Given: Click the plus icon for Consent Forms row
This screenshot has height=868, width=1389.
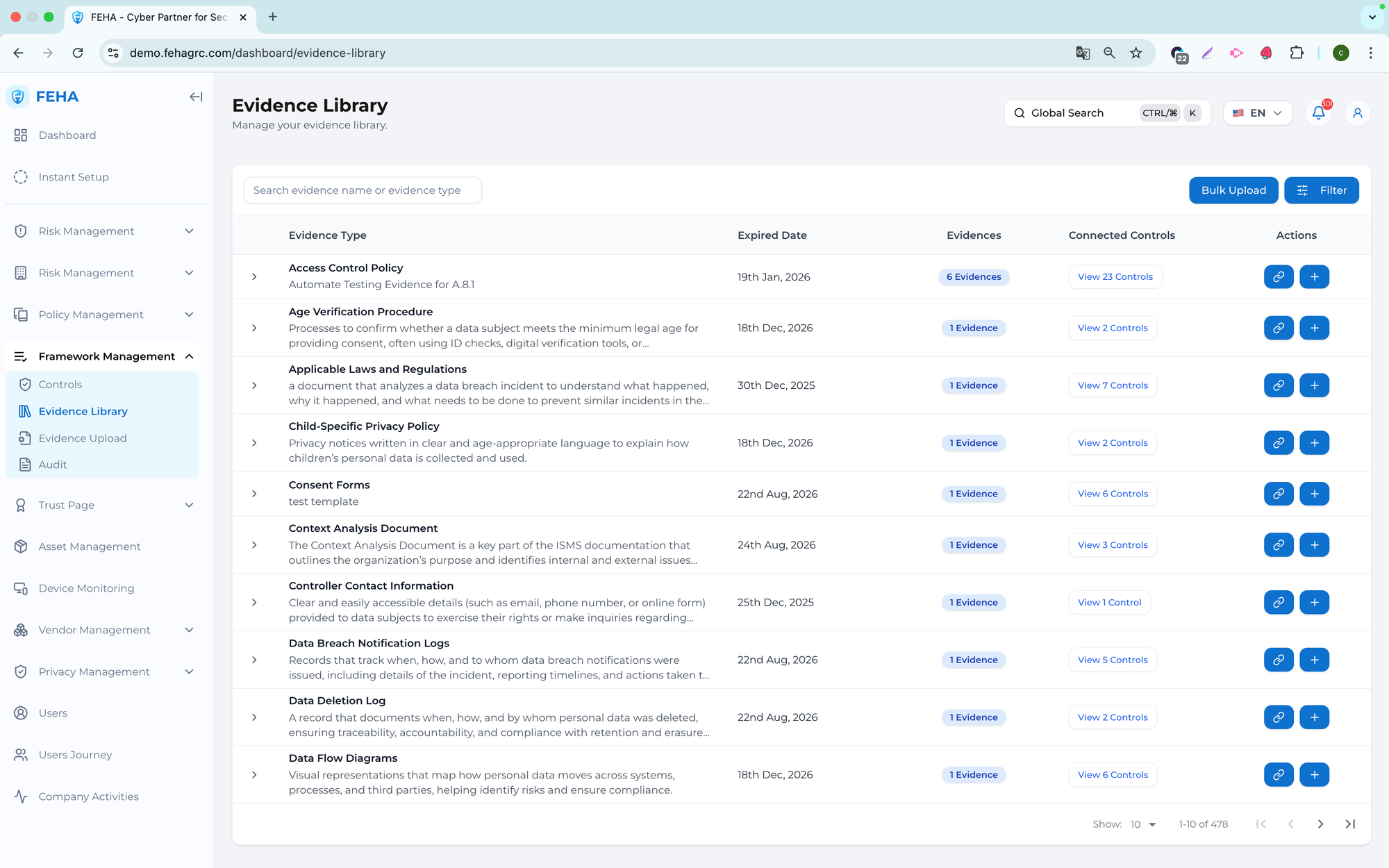Looking at the screenshot, I should coord(1314,494).
